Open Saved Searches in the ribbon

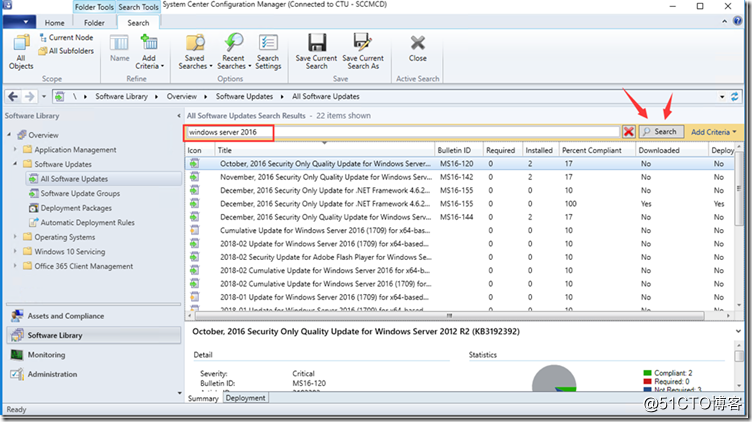coord(195,52)
